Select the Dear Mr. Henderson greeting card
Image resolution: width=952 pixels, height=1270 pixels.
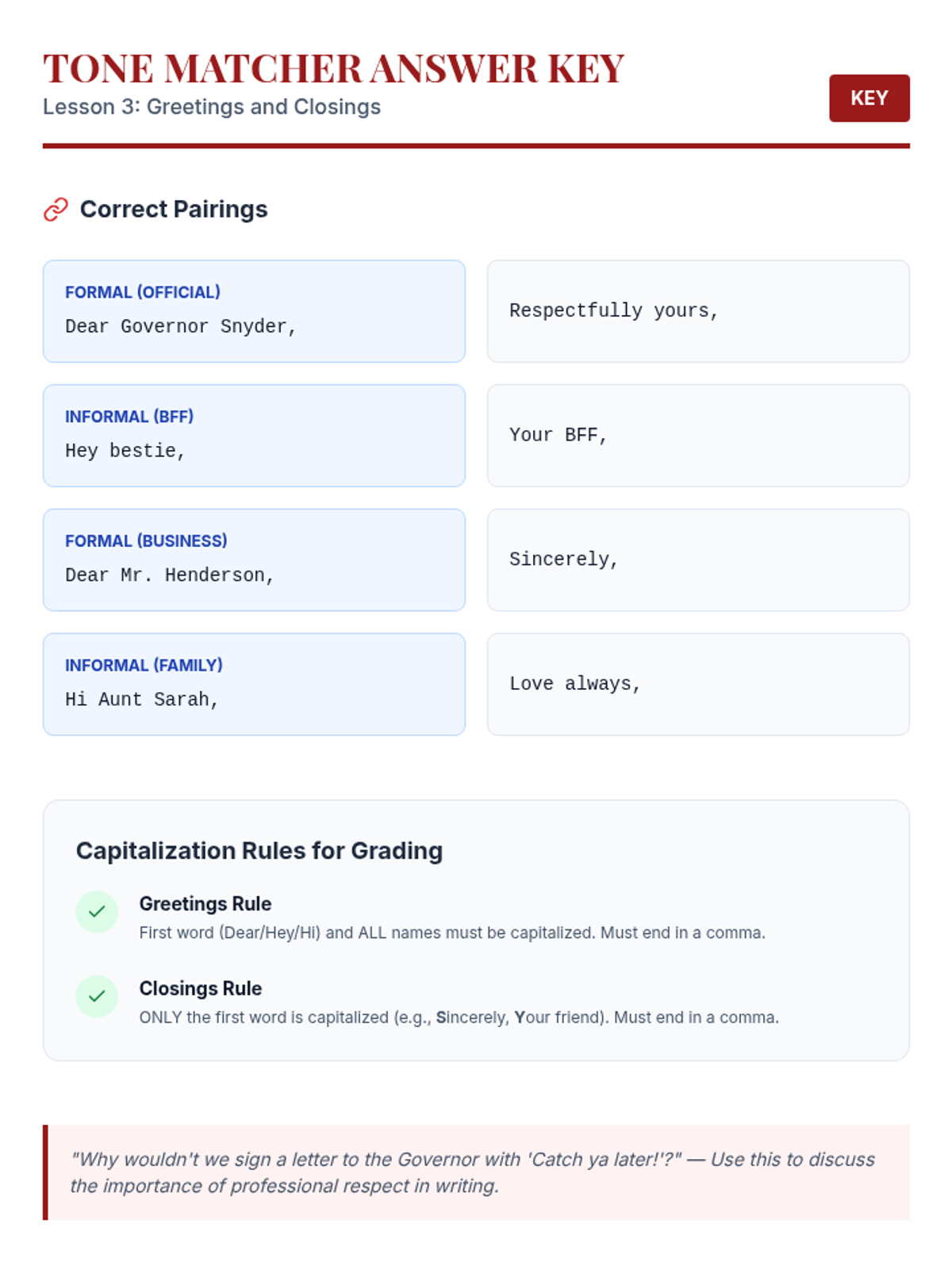point(254,560)
